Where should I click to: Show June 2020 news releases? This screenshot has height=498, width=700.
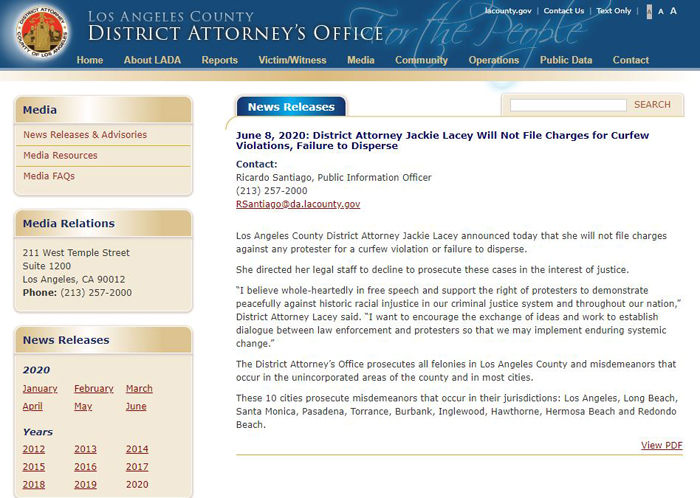tap(136, 406)
